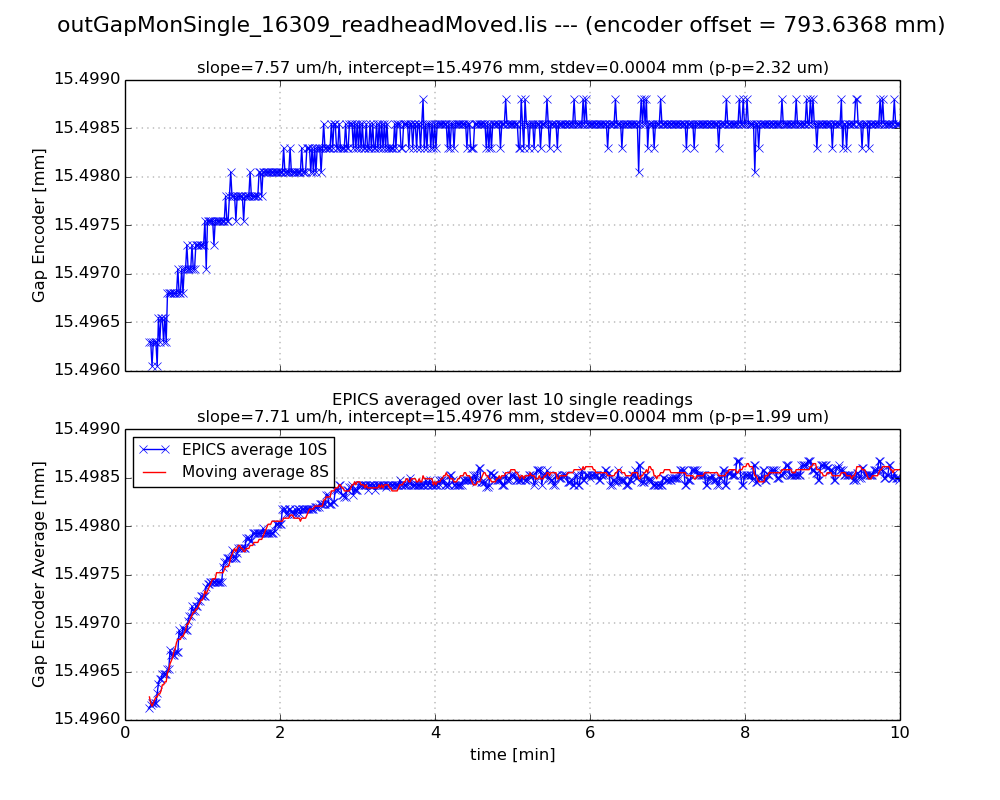The image size is (1000, 800).
Task: Click the x-axis tick label '10'
Action: (x=899, y=732)
